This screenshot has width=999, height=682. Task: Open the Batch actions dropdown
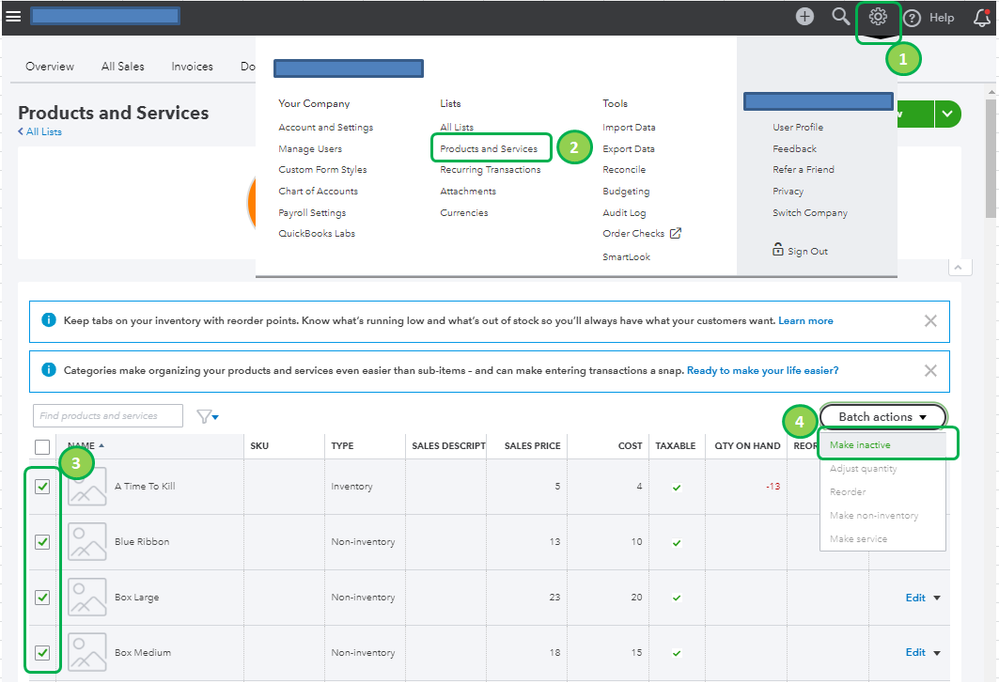click(x=883, y=417)
